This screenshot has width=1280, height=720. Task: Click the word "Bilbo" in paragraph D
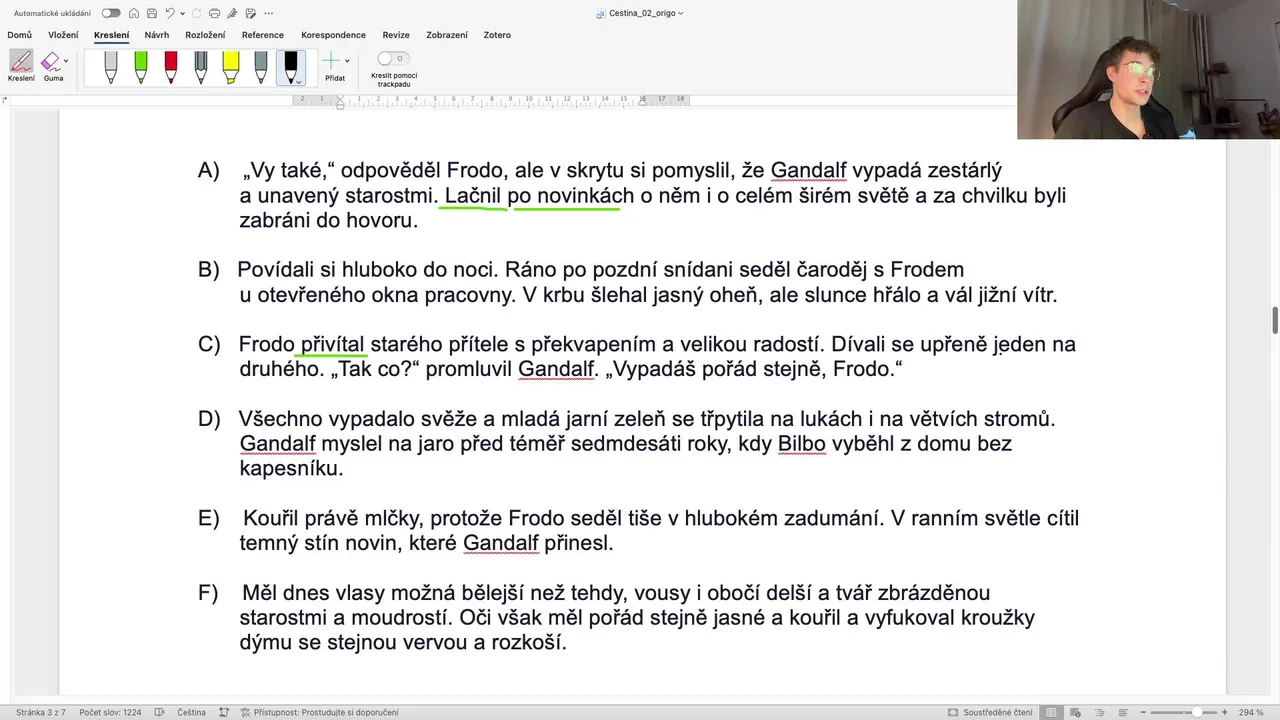pyautogui.click(x=802, y=443)
